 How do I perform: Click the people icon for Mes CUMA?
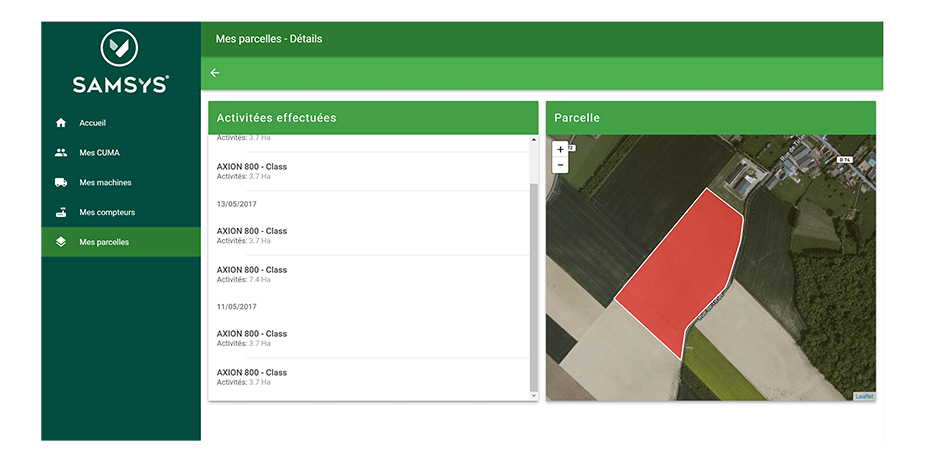click(61, 153)
